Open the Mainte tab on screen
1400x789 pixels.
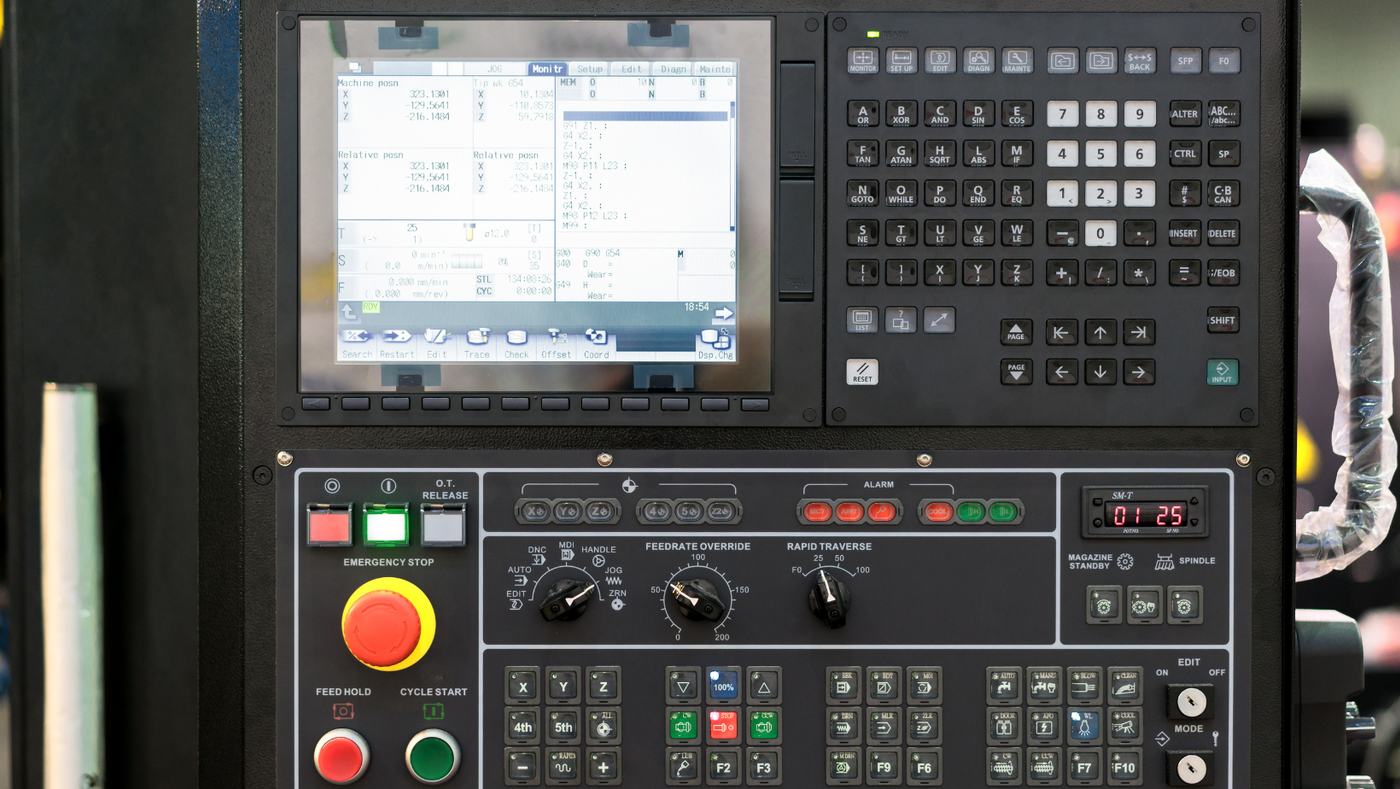[x=715, y=69]
